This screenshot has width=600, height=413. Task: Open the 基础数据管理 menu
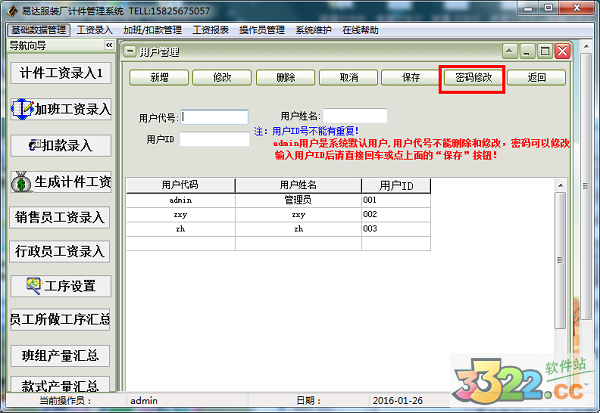(39, 30)
